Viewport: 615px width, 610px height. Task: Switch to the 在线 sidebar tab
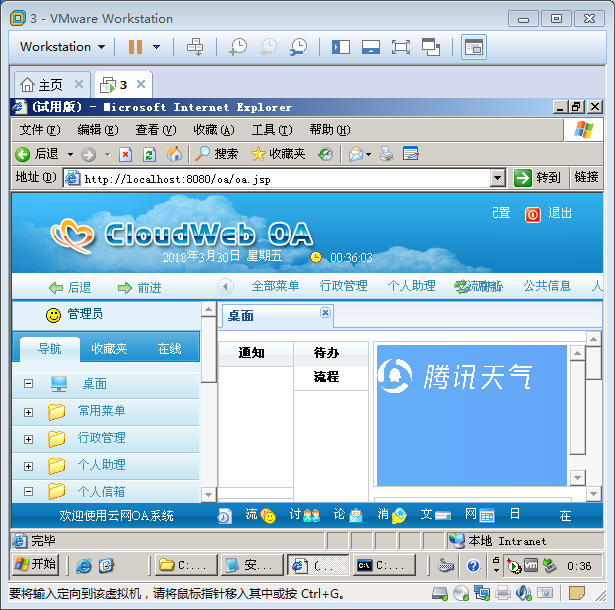(x=169, y=348)
